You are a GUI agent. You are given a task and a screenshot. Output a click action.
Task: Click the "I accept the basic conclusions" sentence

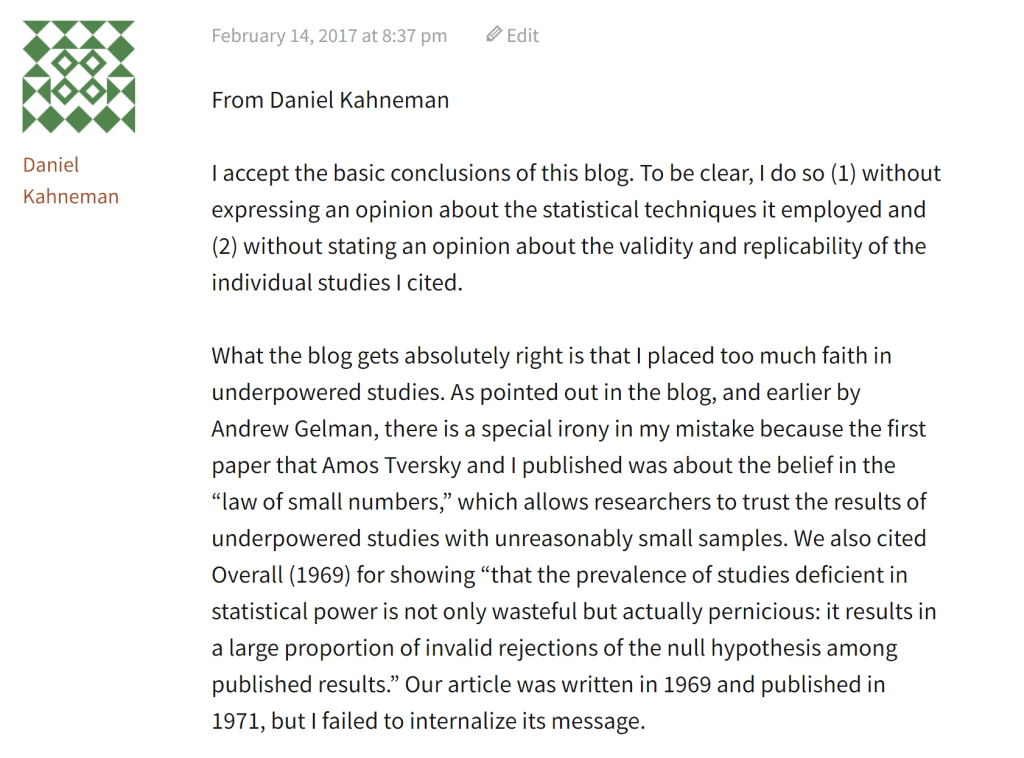[x=422, y=173]
